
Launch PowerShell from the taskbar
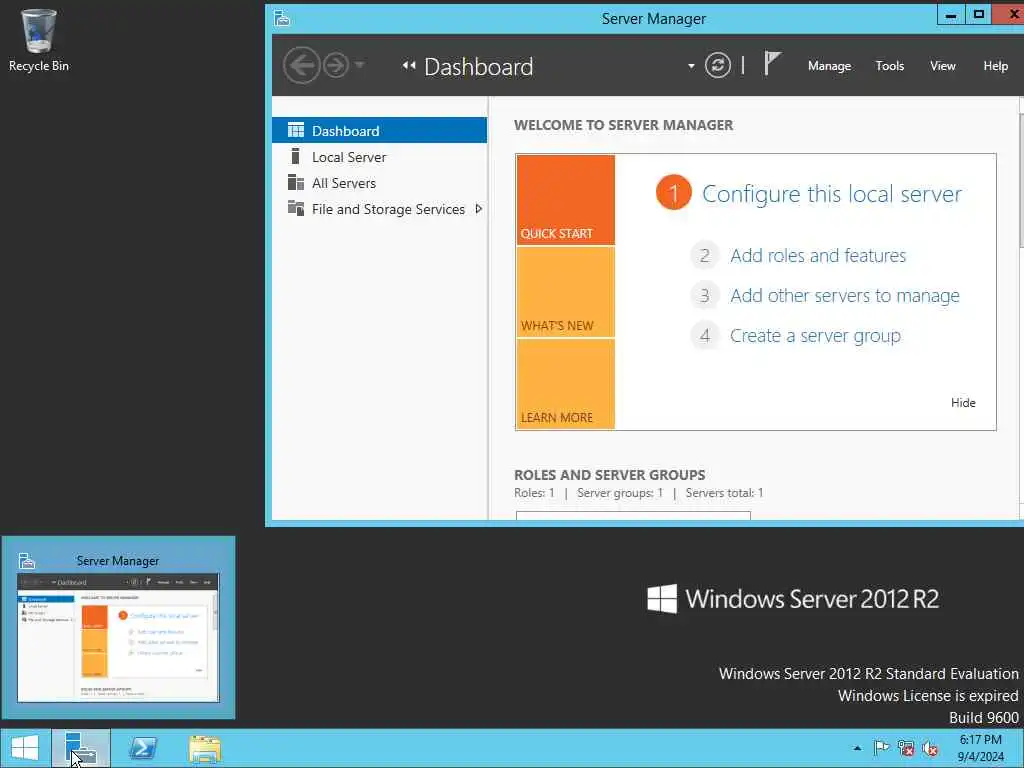[143, 748]
